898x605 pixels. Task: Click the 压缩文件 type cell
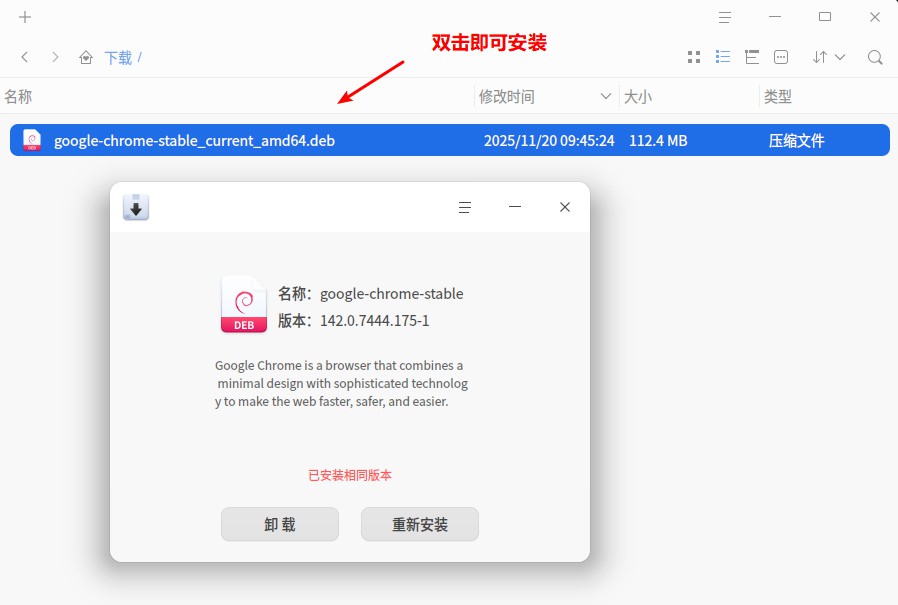point(796,141)
